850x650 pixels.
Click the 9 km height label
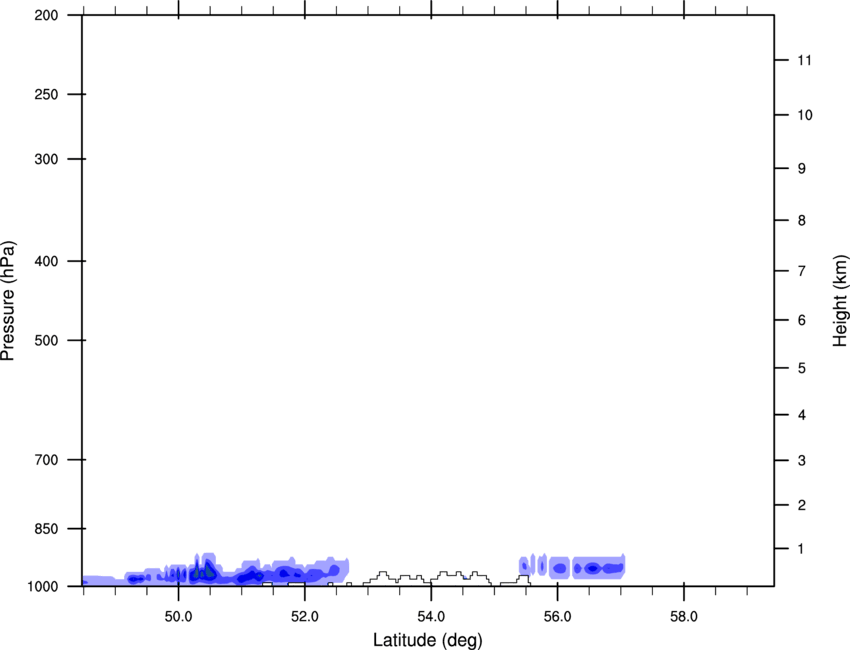[801, 169]
